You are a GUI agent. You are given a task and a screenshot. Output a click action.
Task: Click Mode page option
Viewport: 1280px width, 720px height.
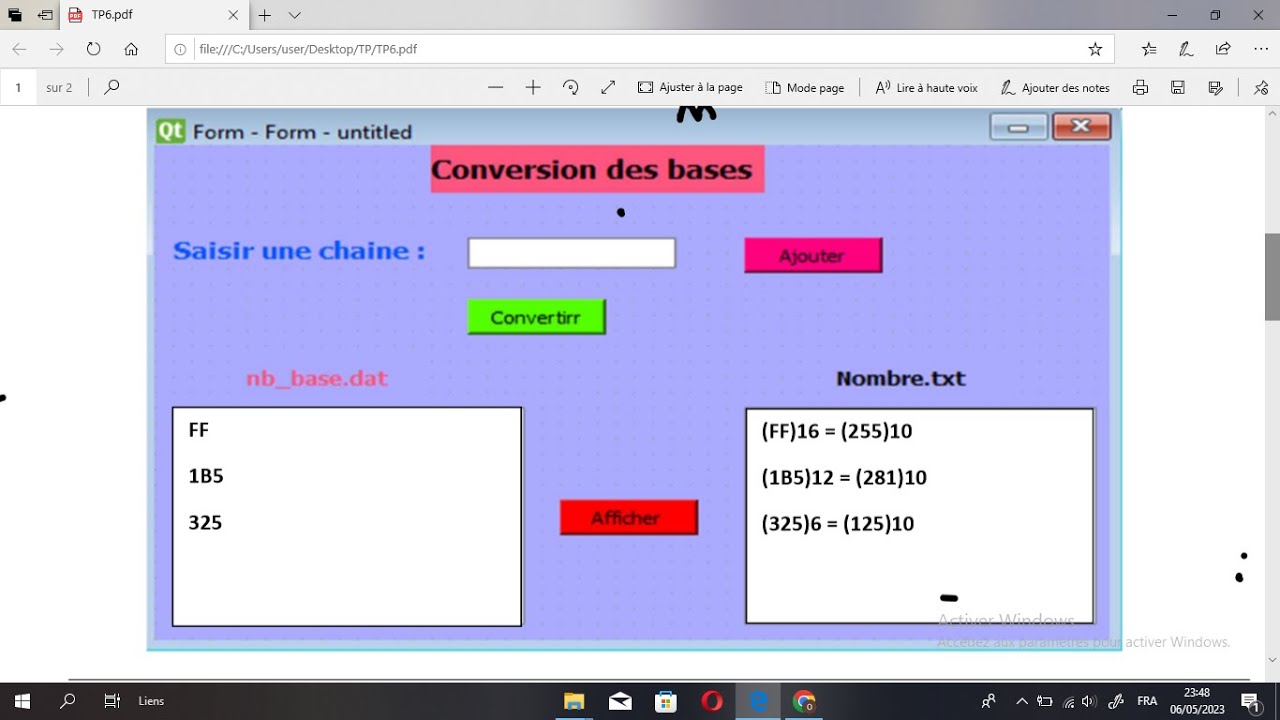point(805,87)
